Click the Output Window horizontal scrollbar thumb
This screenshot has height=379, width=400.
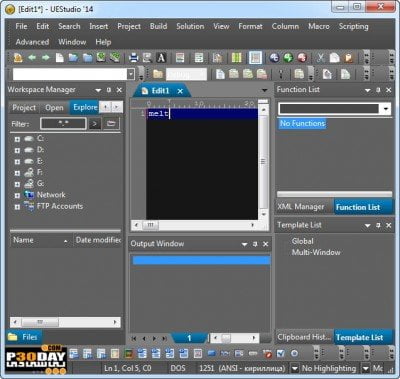[226, 338]
